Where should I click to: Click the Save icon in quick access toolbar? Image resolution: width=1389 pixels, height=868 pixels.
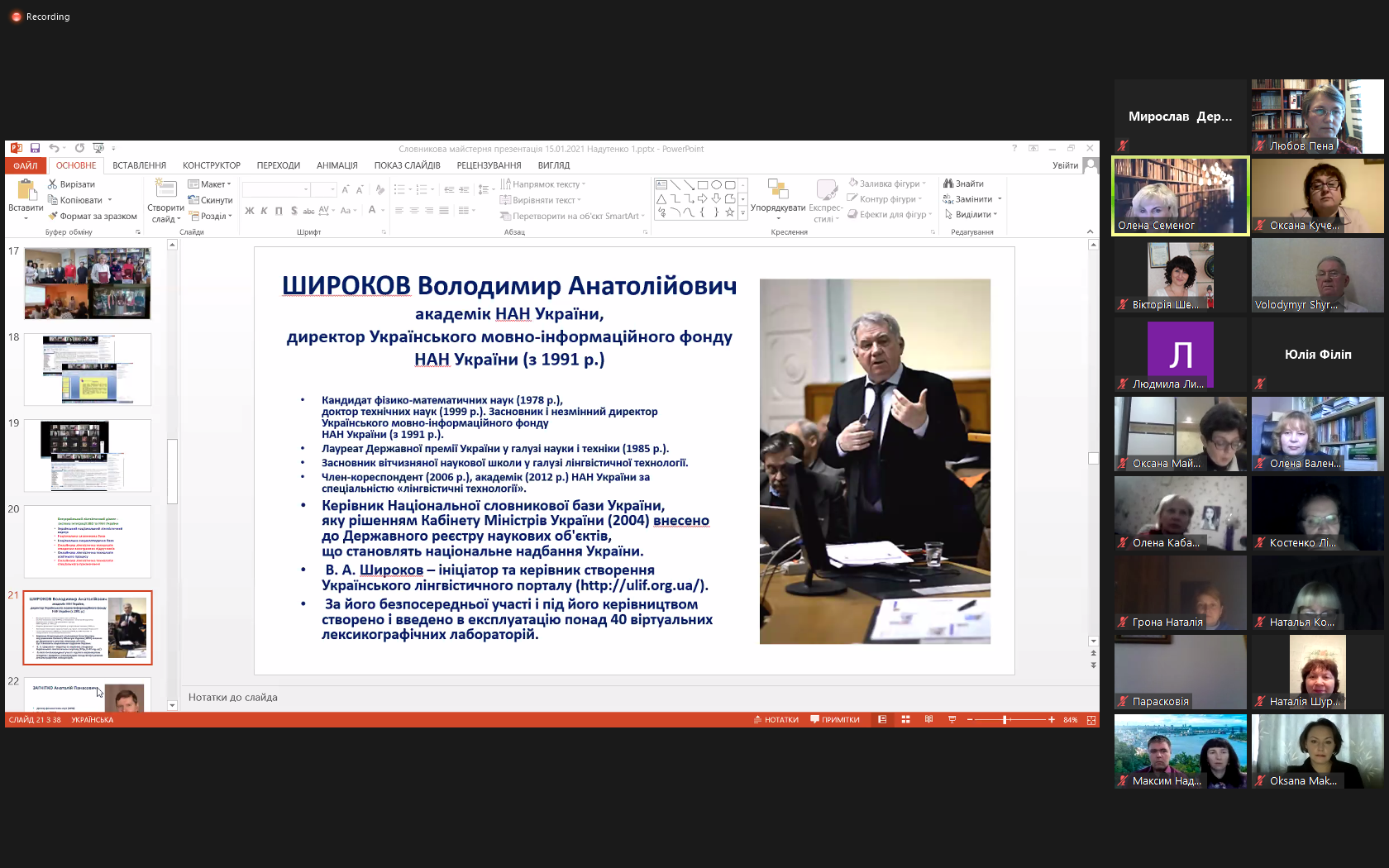tap(35, 148)
